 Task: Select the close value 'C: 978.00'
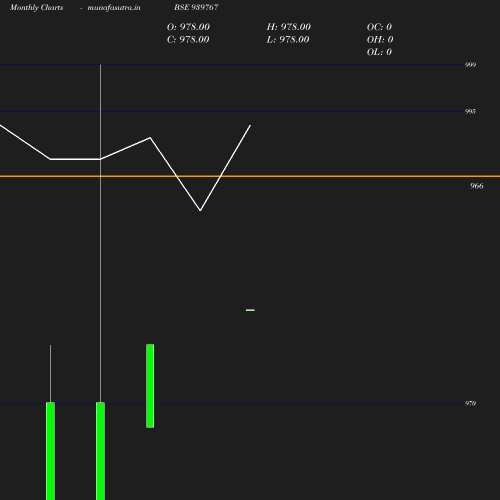[x=188, y=40]
